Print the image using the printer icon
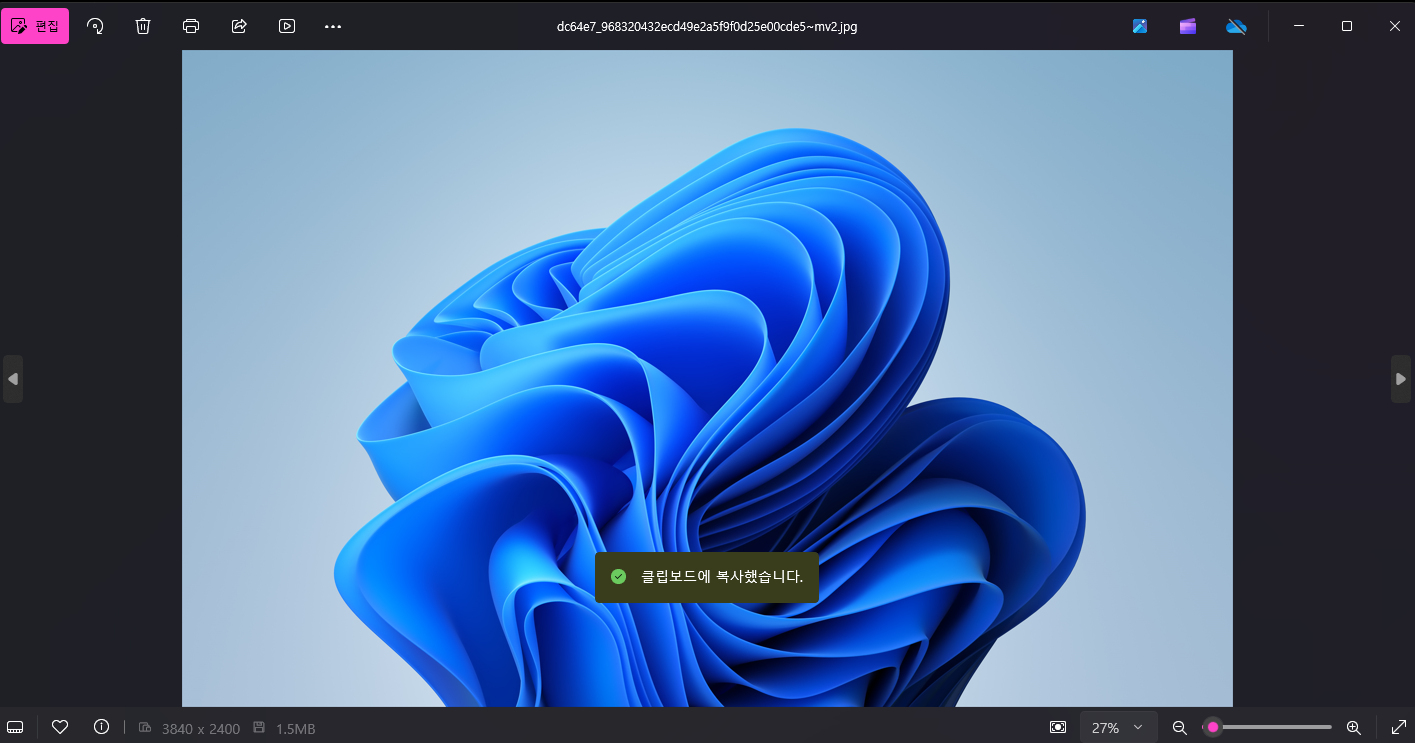Viewport: 1415px width, 743px height. (x=191, y=26)
